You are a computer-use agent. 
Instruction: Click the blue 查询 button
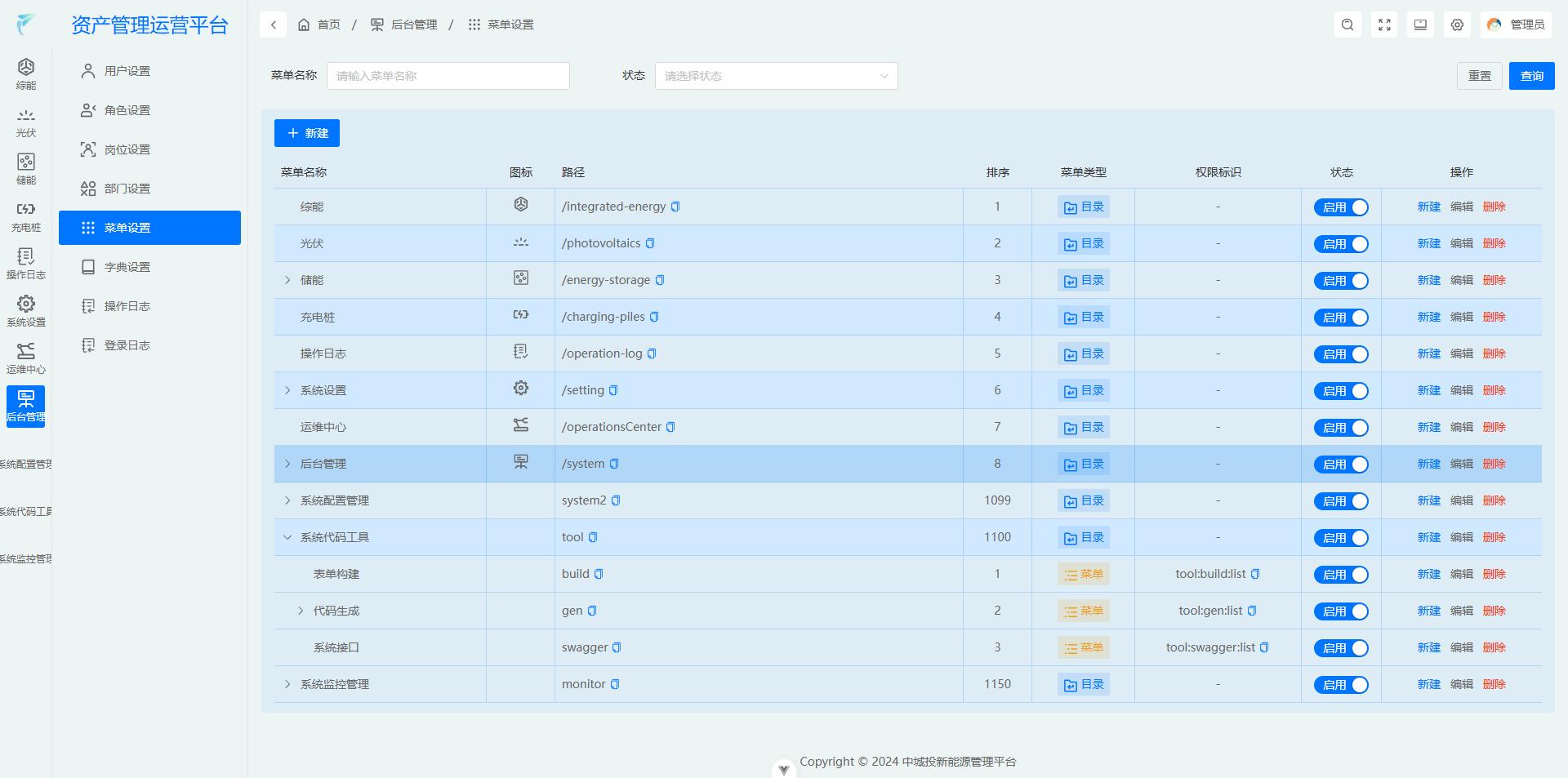coord(1531,76)
